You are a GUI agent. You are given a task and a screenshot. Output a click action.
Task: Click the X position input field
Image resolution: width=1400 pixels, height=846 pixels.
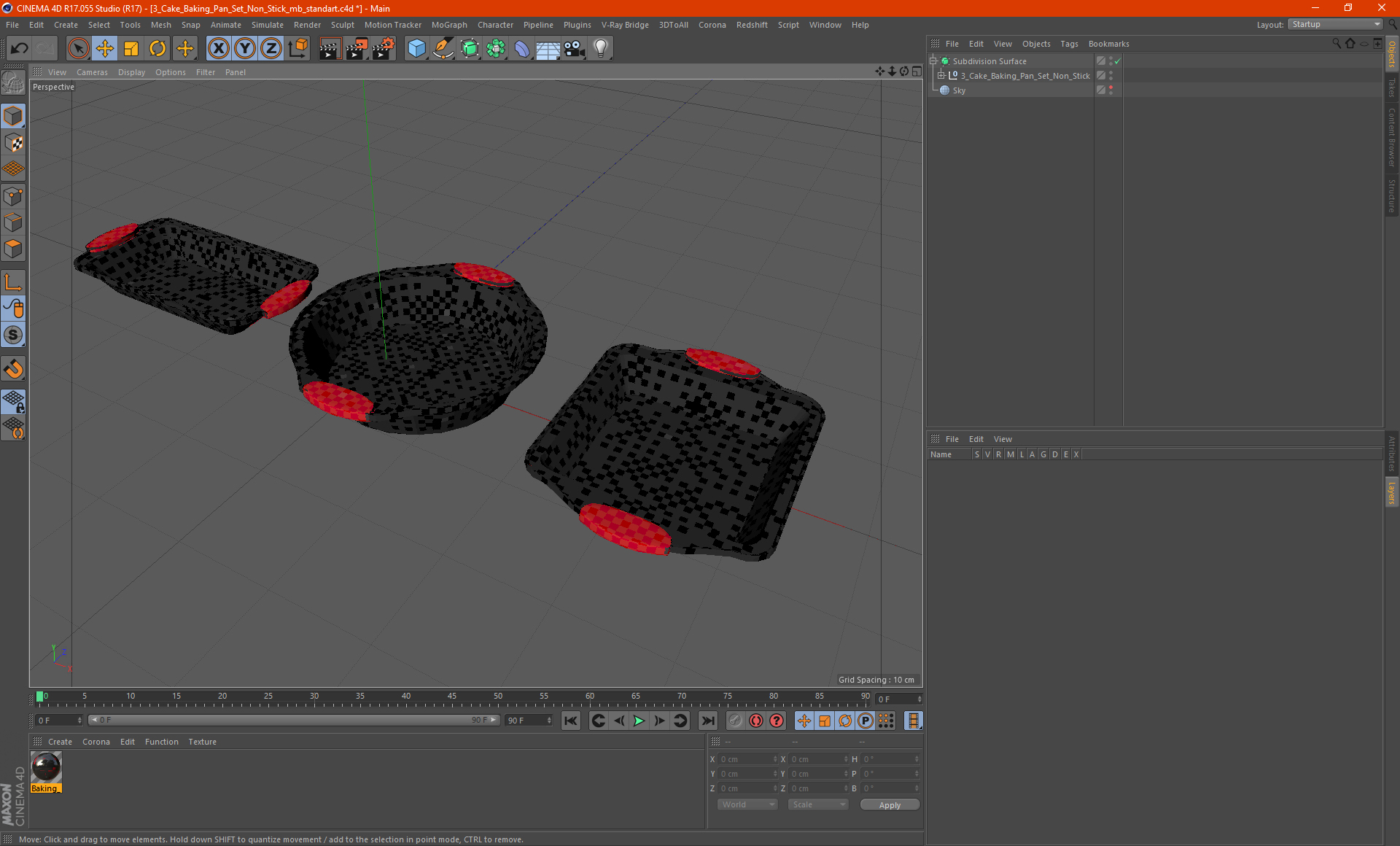click(747, 759)
